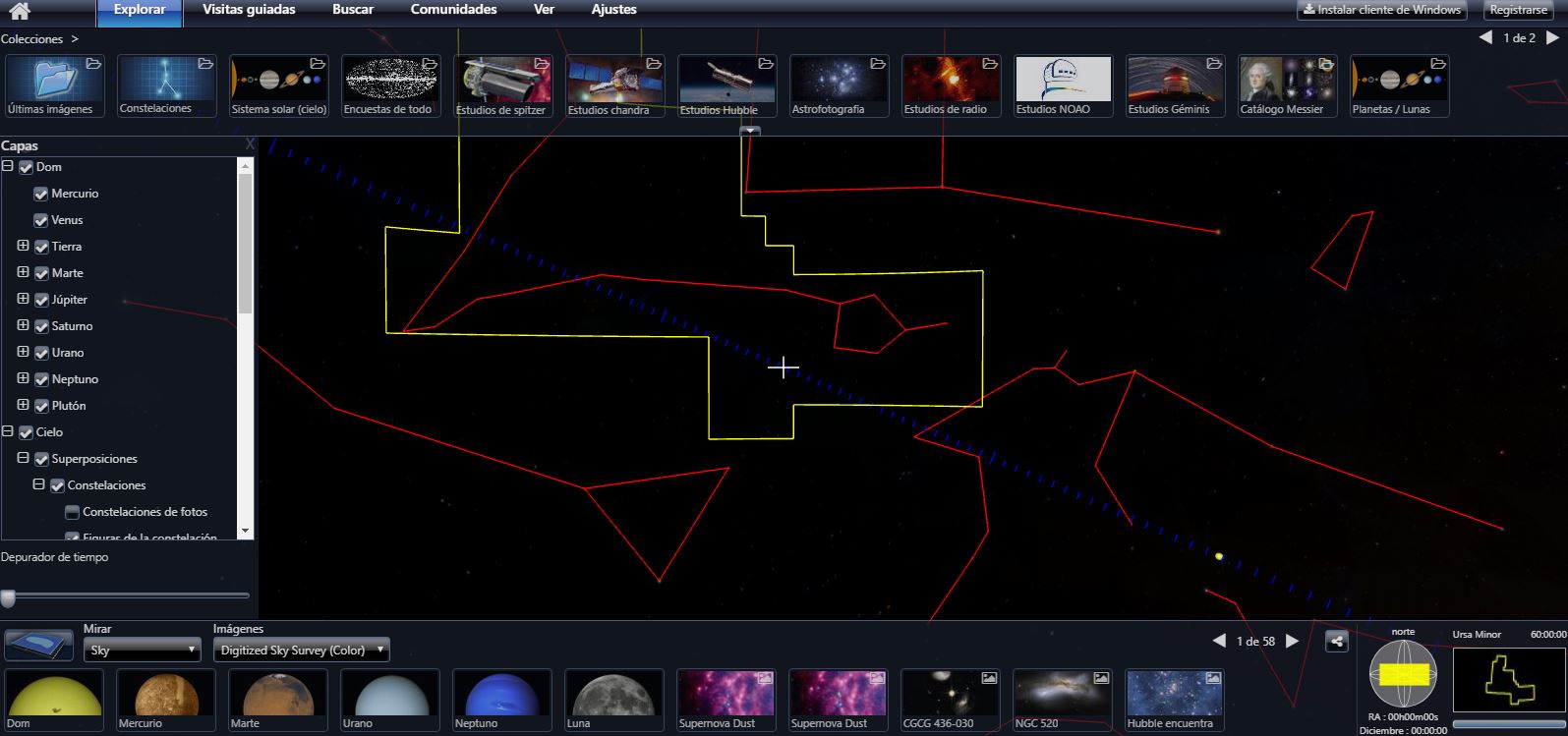Enable Constelaciones de fotos checkbox

[x=72, y=512]
